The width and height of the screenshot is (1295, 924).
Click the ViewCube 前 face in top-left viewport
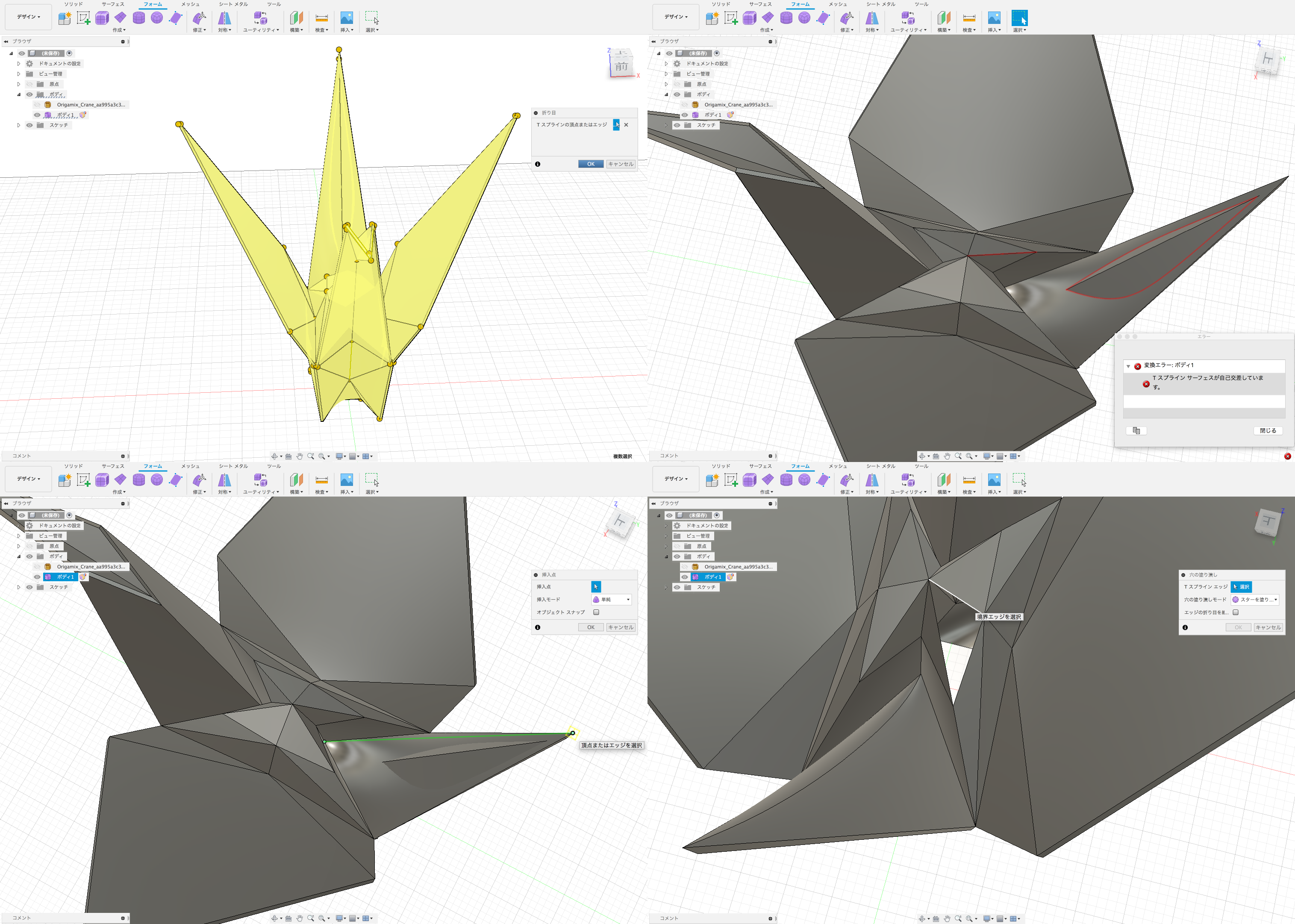pyautogui.click(x=621, y=67)
